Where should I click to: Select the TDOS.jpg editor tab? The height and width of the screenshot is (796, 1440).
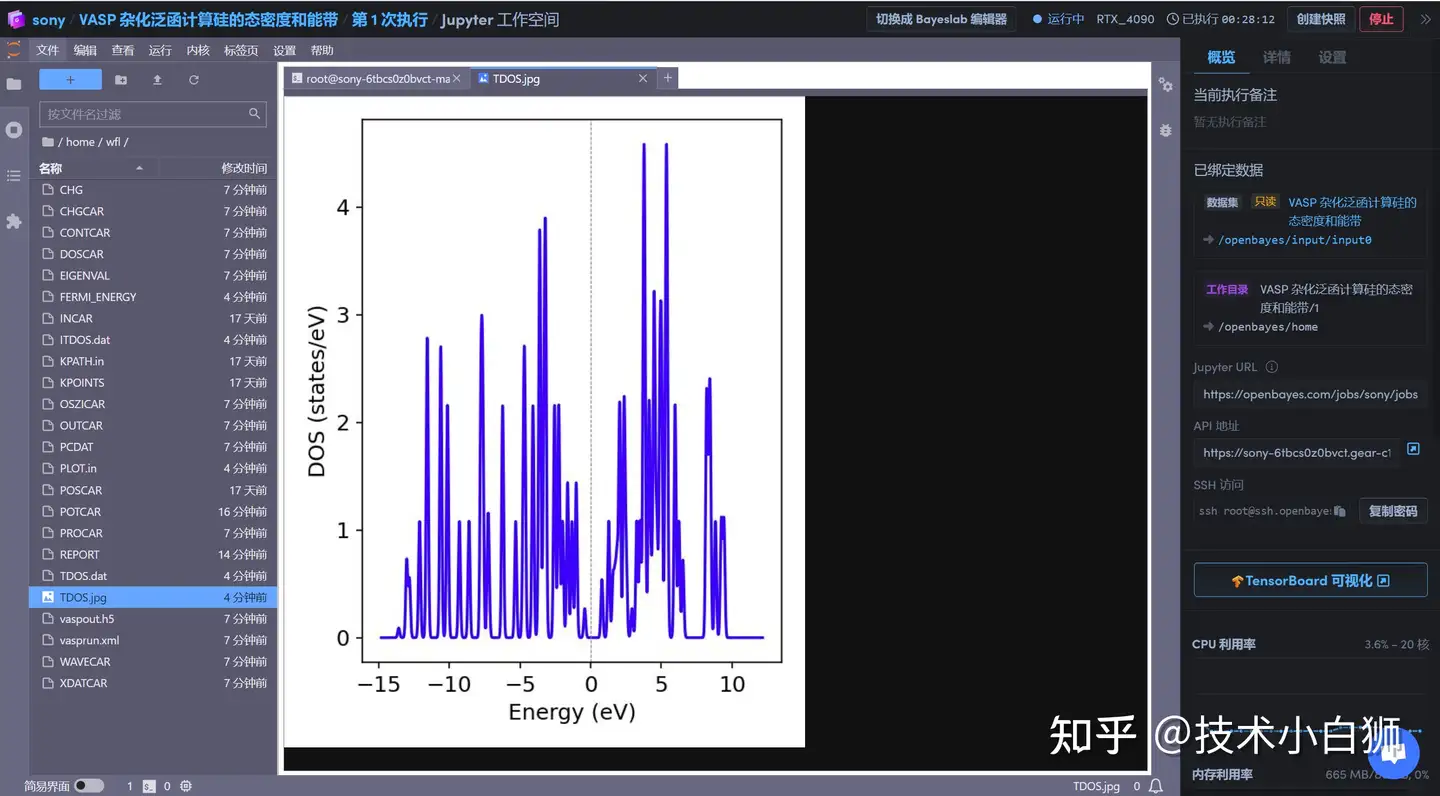562,78
